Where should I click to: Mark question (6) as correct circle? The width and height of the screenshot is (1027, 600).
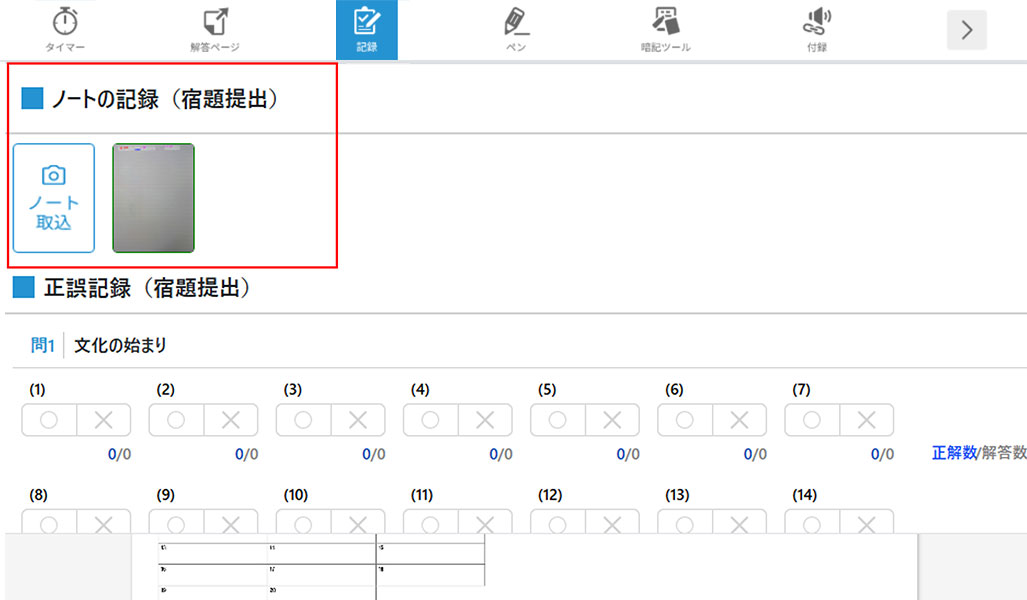pyautogui.click(x=684, y=421)
